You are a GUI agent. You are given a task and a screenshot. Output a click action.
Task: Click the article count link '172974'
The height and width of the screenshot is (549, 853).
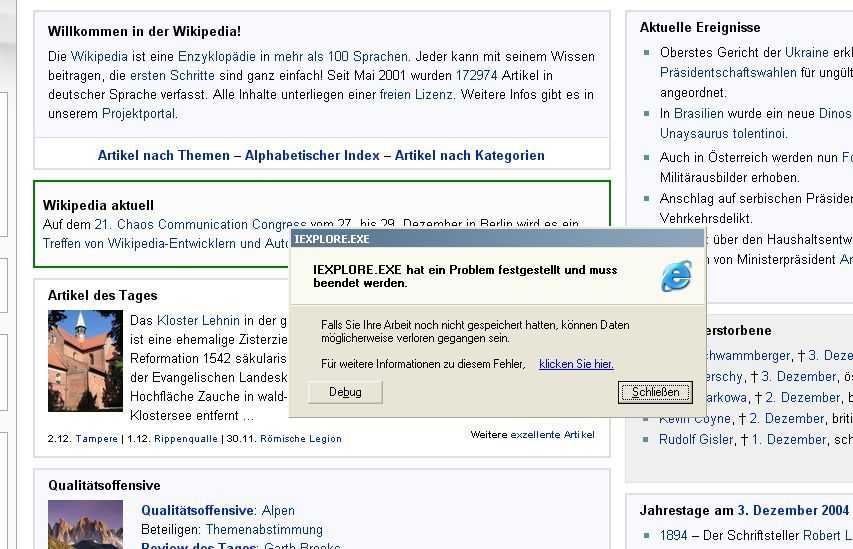tap(477, 76)
